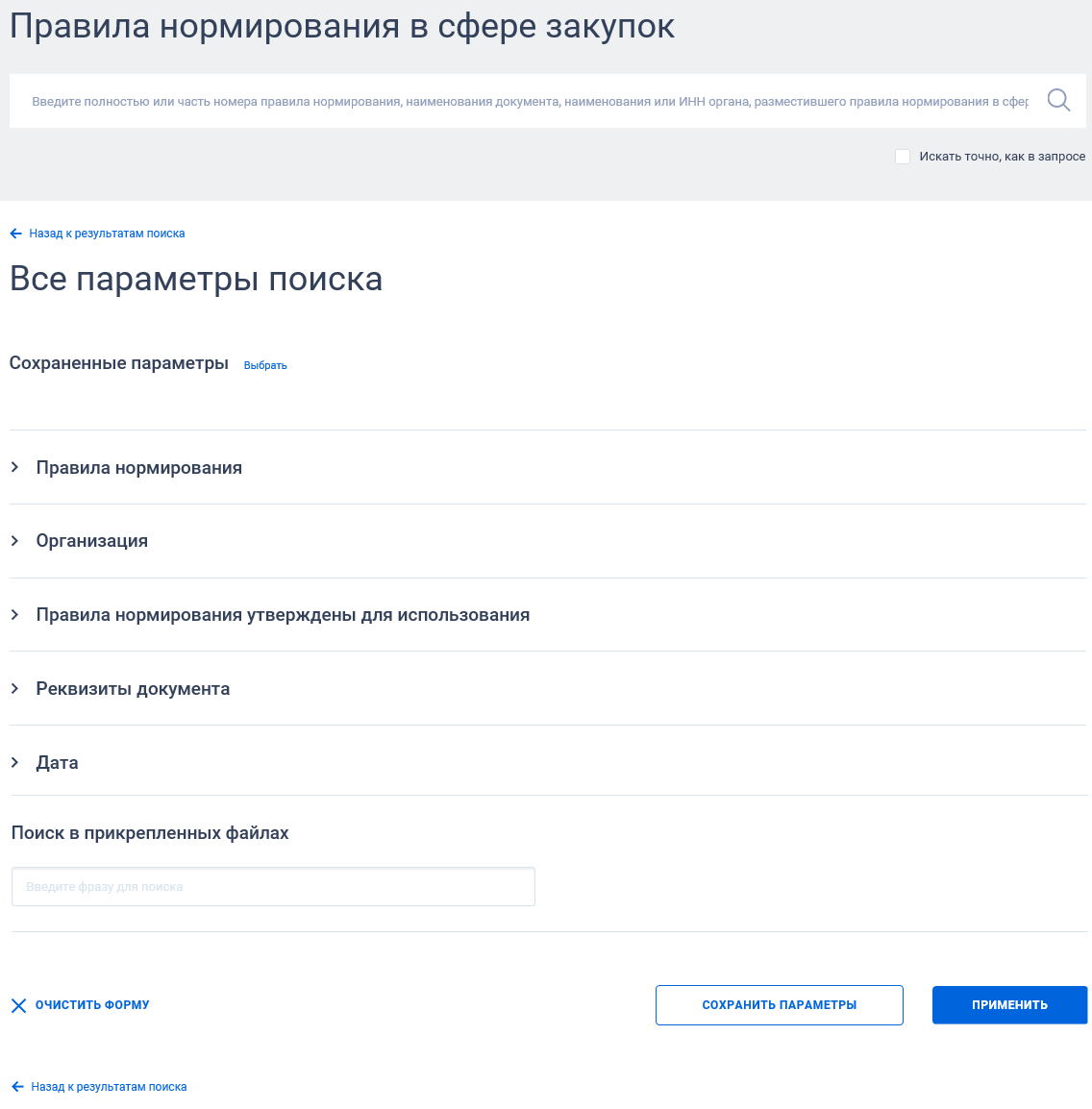Expand 'Правила нормирования утверждены для использования' chevron
The width and height of the screenshot is (1092, 1109).
click(x=14, y=615)
